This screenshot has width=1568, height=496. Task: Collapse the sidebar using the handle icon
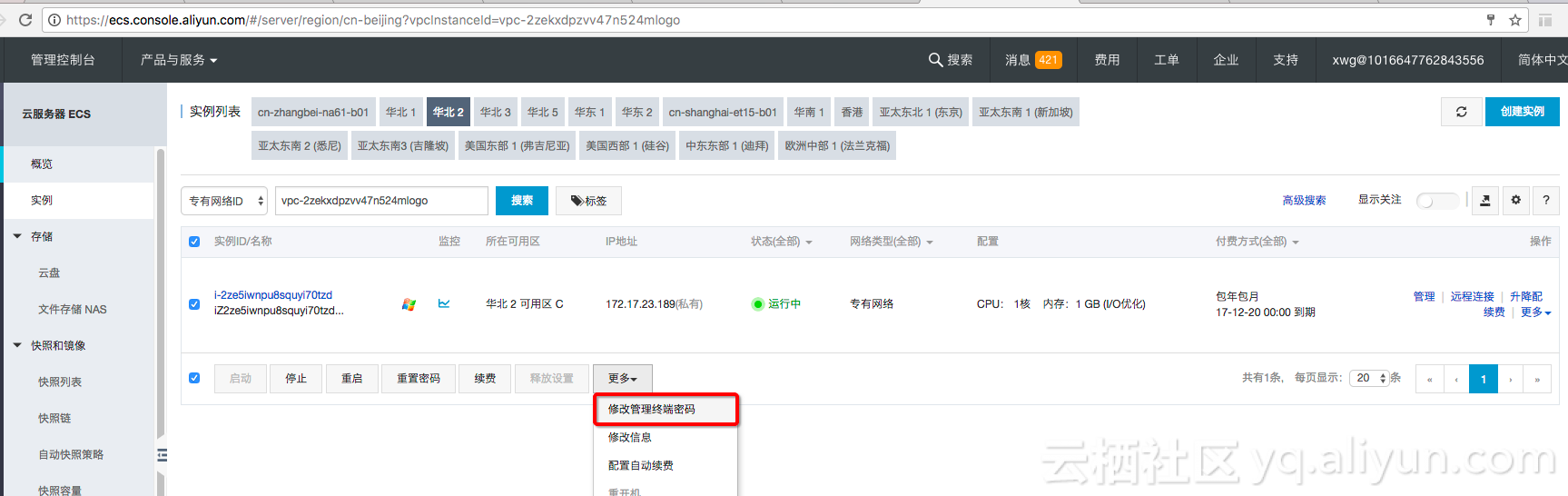click(162, 455)
